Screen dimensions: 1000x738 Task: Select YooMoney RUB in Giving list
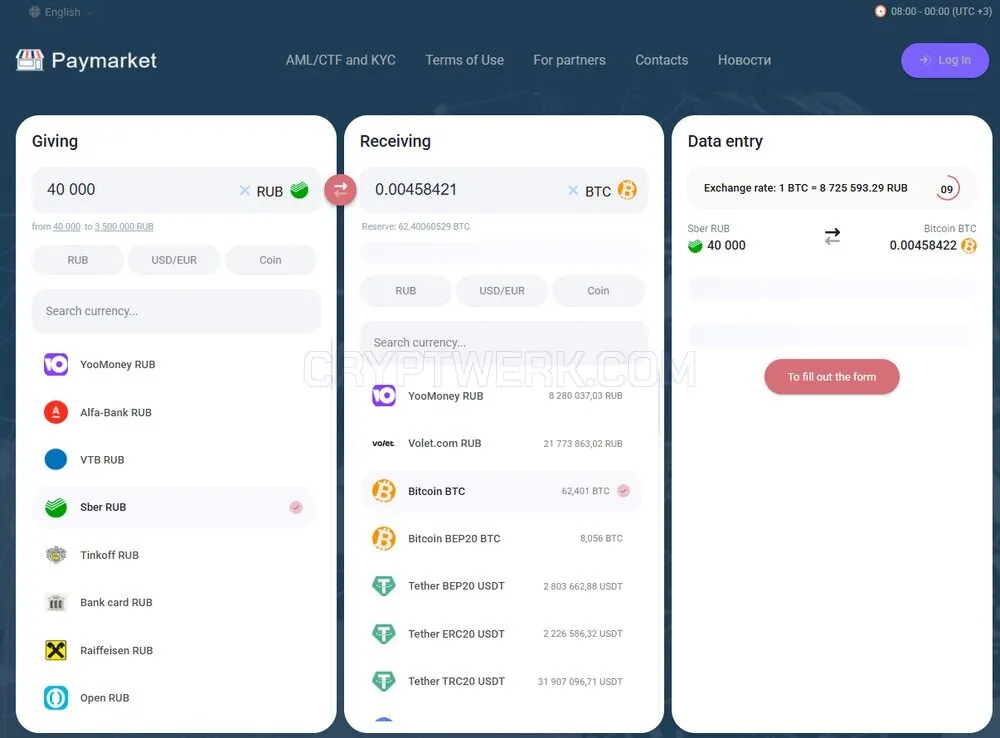(173, 364)
